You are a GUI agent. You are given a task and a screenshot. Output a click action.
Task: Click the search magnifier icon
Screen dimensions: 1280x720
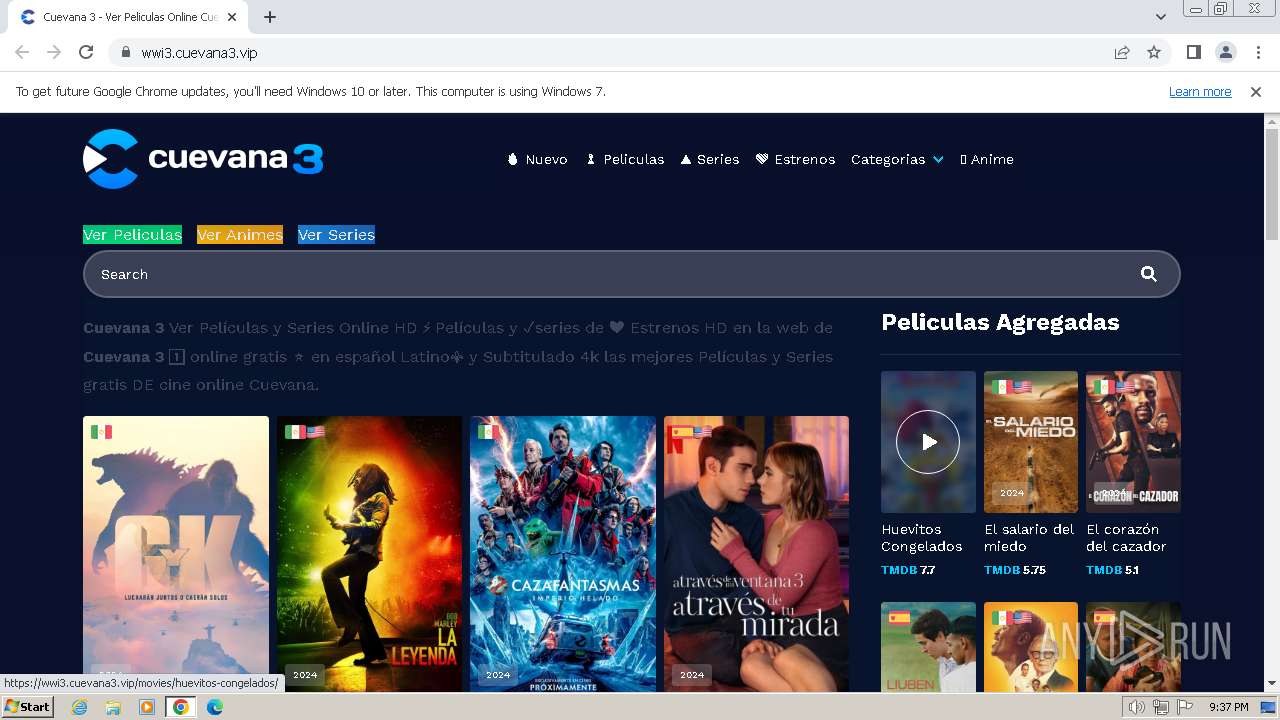[1149, 274]
